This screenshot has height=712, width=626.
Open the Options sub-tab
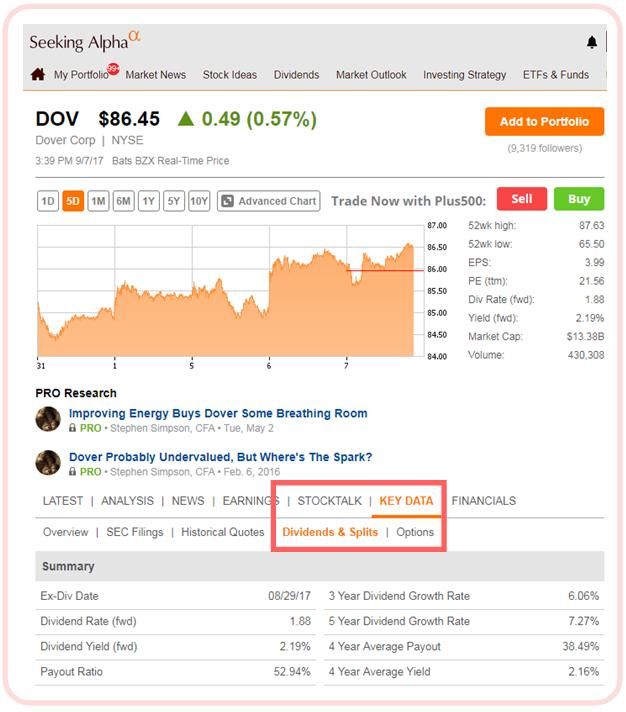pyautogui.click(x=415, y=532)
